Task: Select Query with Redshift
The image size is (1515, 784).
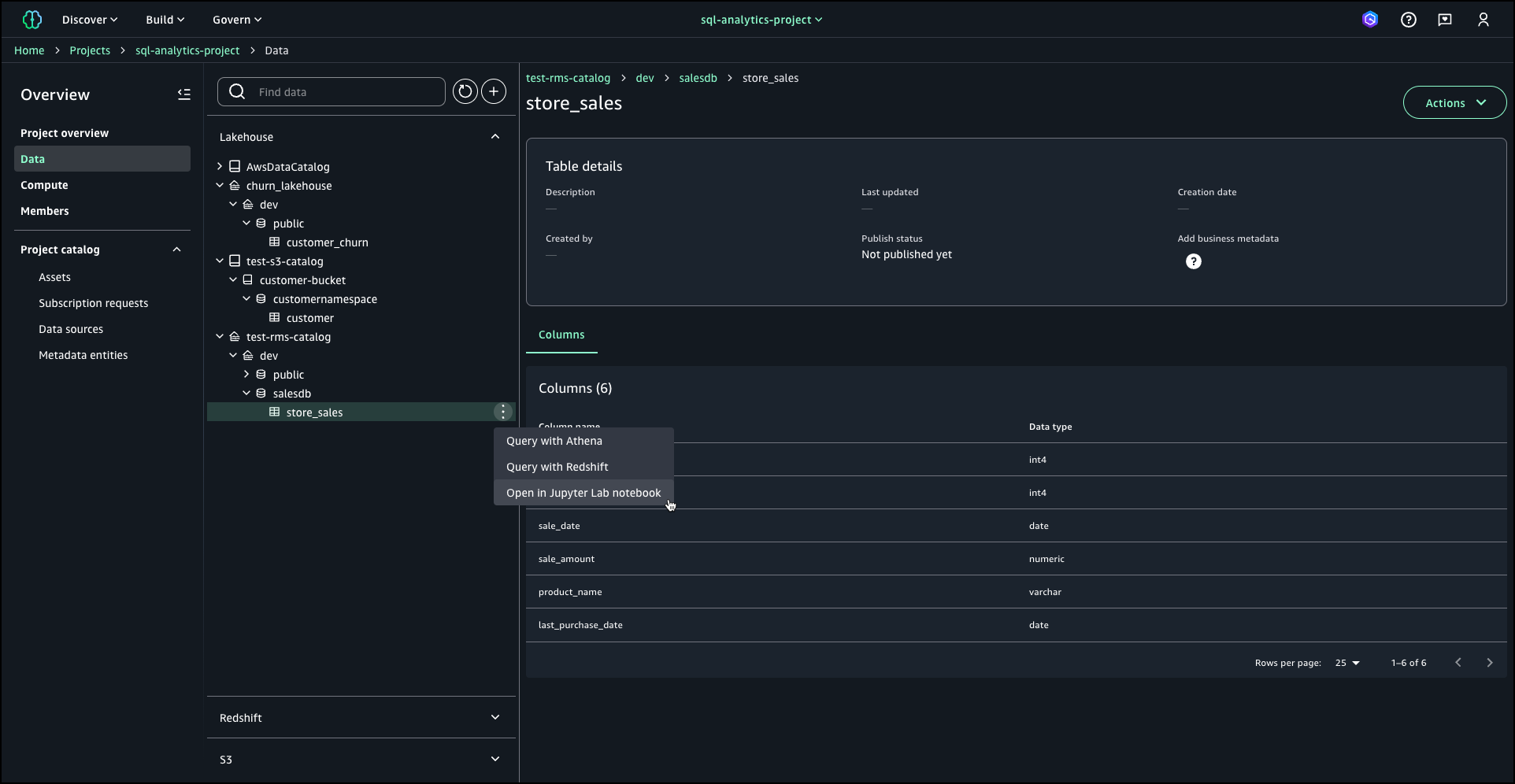Action: [x=583, y=467]
